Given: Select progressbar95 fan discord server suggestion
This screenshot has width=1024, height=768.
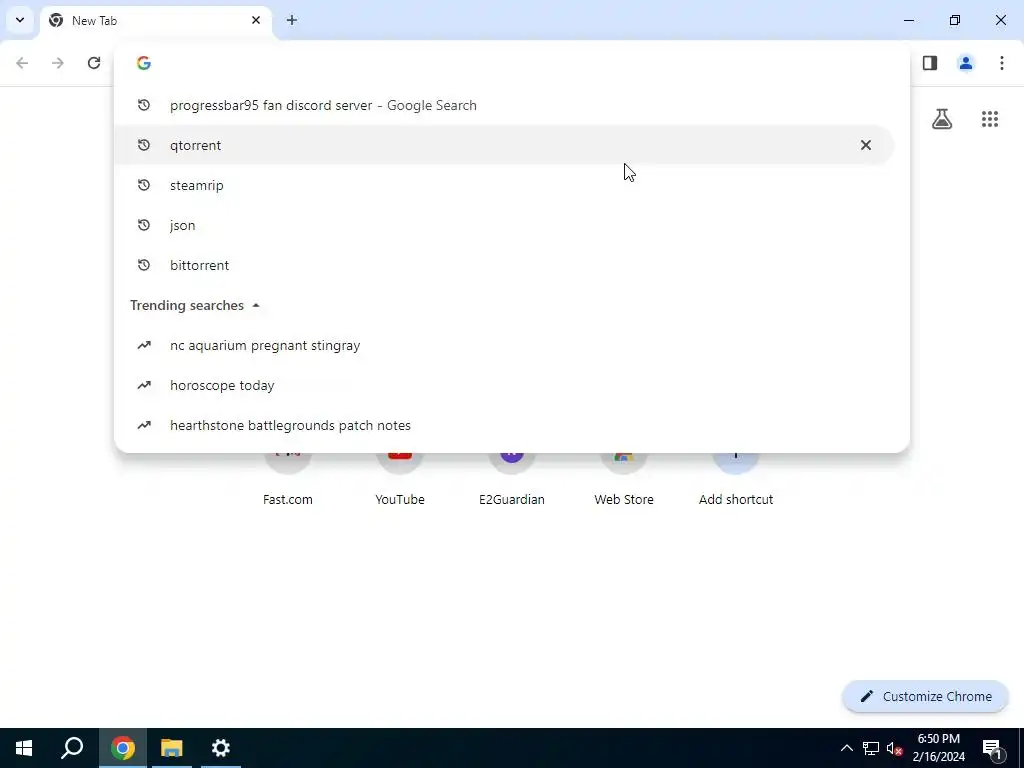Looking at the screenshot, I should [504, 105].
